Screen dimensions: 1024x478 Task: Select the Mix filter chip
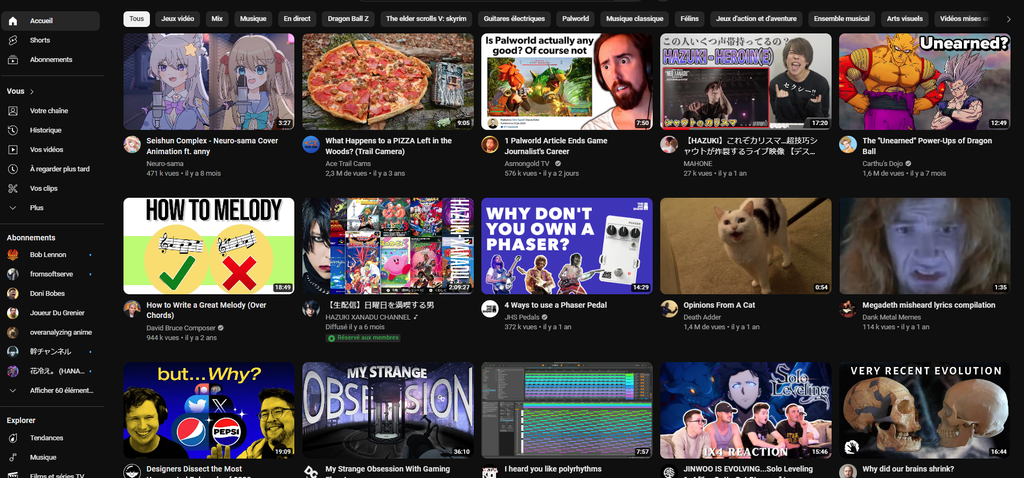tap(217, 19)
